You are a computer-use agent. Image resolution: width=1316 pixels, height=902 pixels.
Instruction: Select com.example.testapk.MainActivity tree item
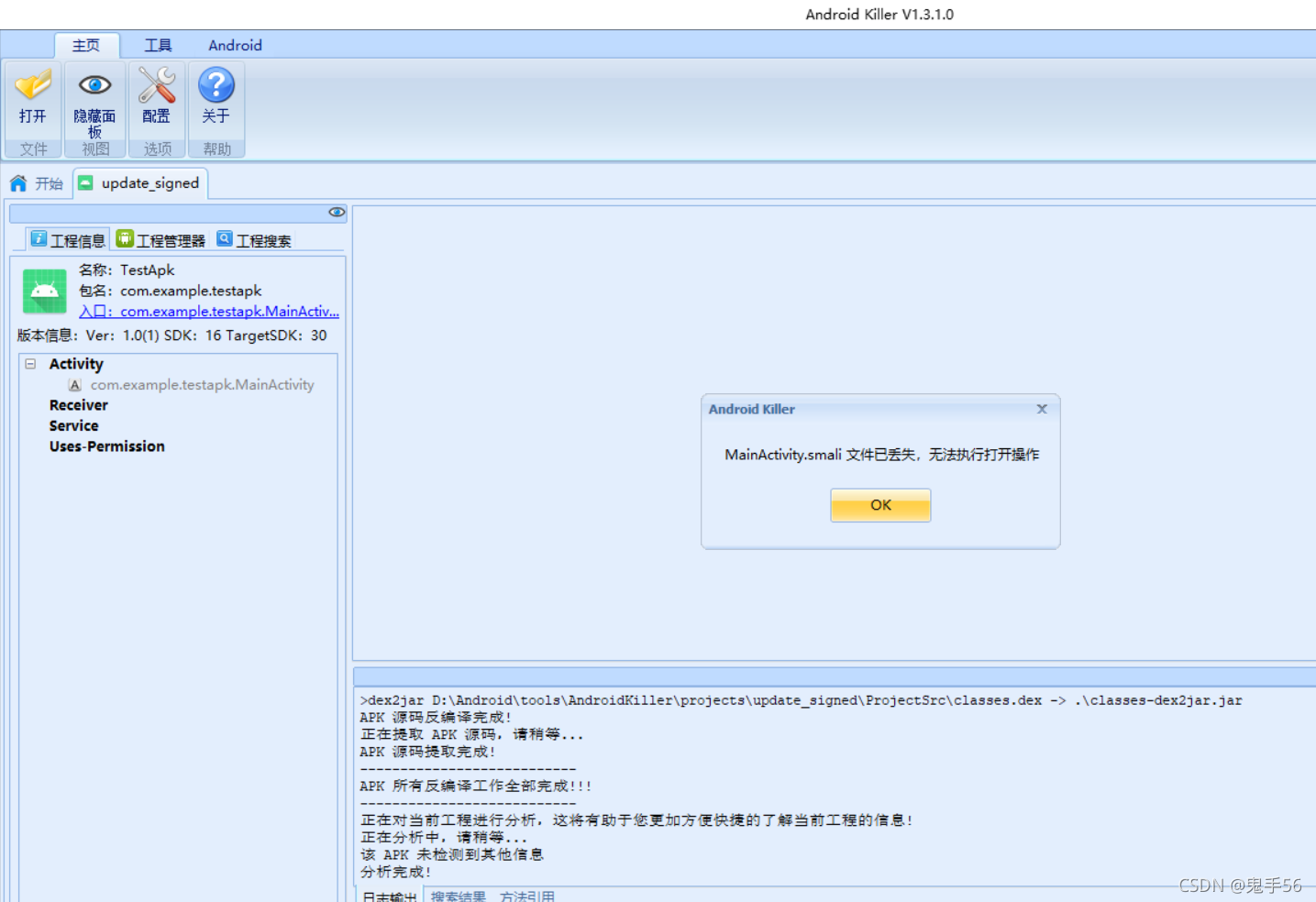pyautogui.click(x=202, y=385)
